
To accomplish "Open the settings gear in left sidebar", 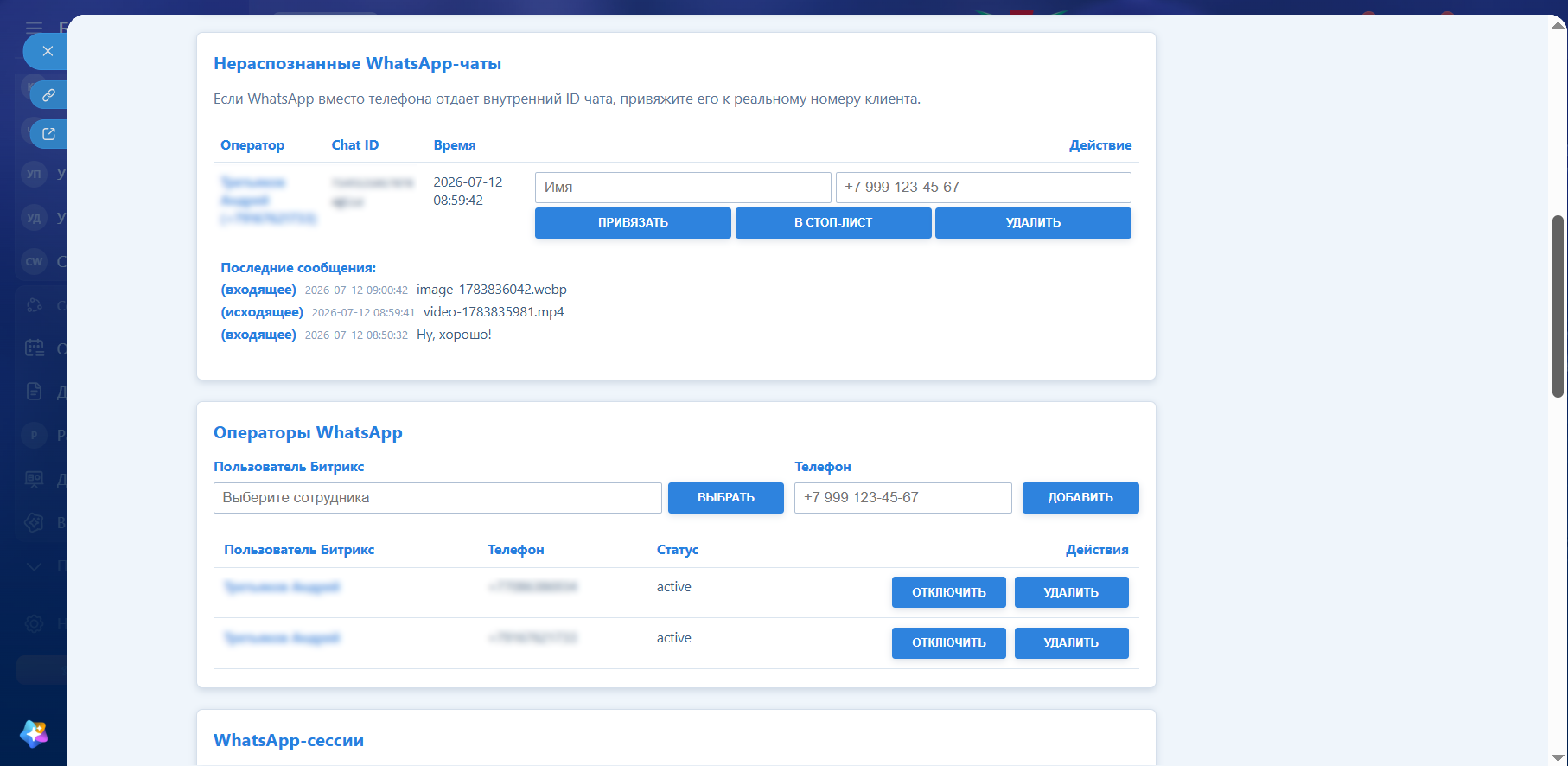I will click(35, 623).
